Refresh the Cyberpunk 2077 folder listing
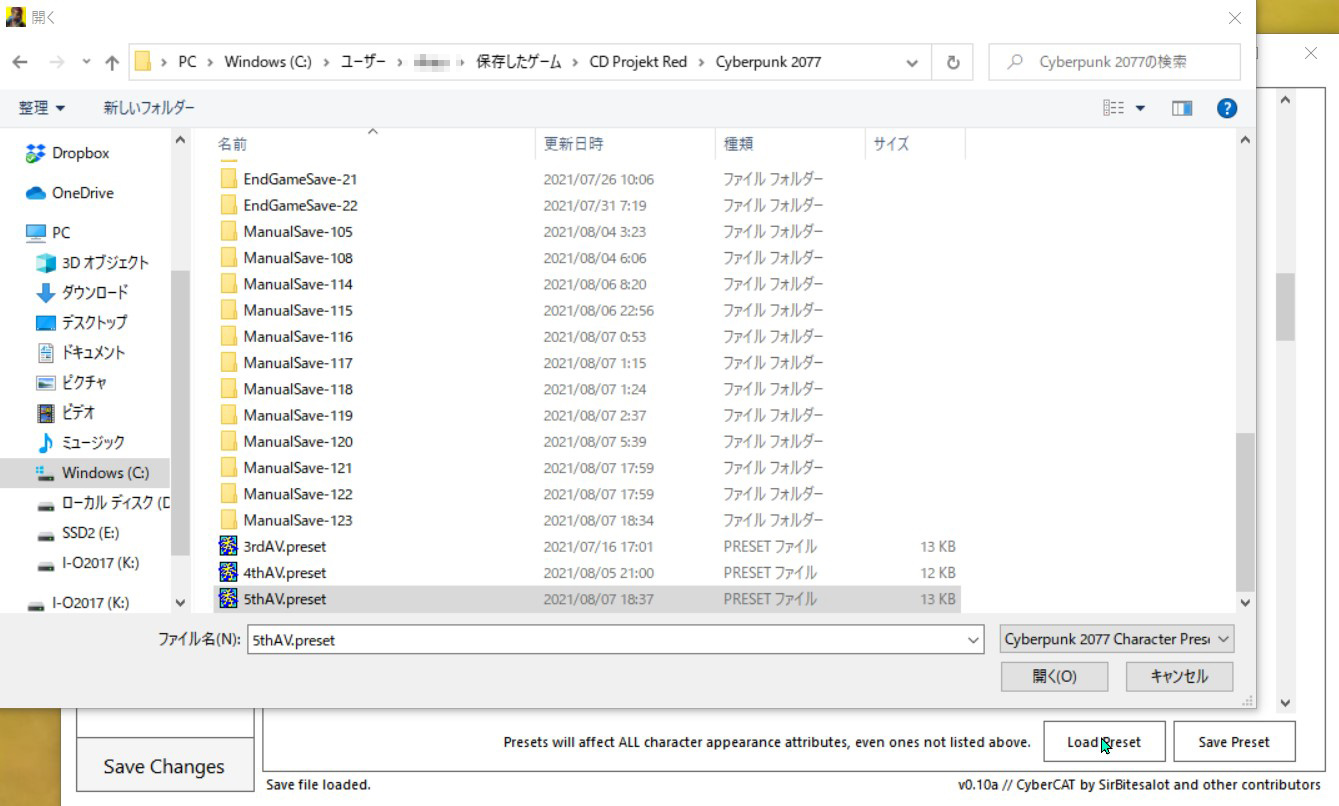Screen dimensions: 1339x806 952,62
